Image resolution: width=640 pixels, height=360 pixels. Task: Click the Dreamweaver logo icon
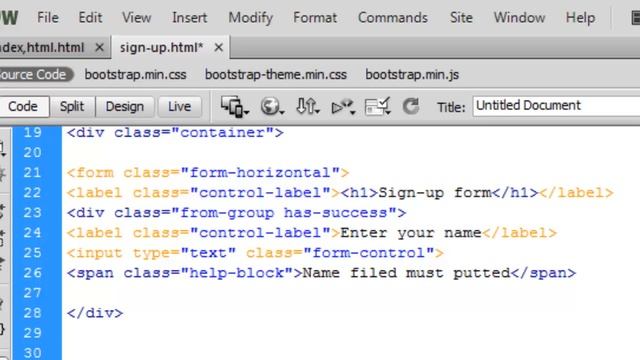(x=8, y=18)
